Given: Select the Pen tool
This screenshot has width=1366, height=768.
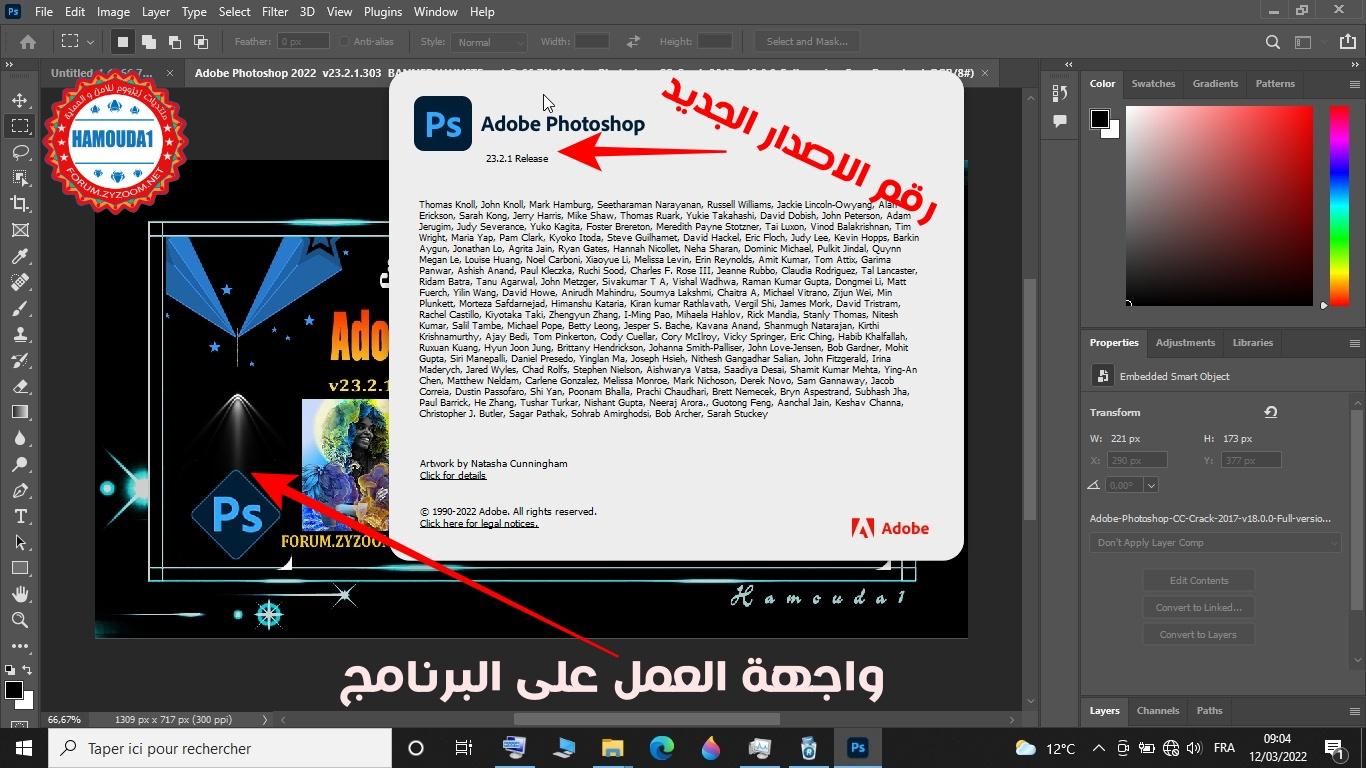Looking at the screenshot, I should click(20, 490).
